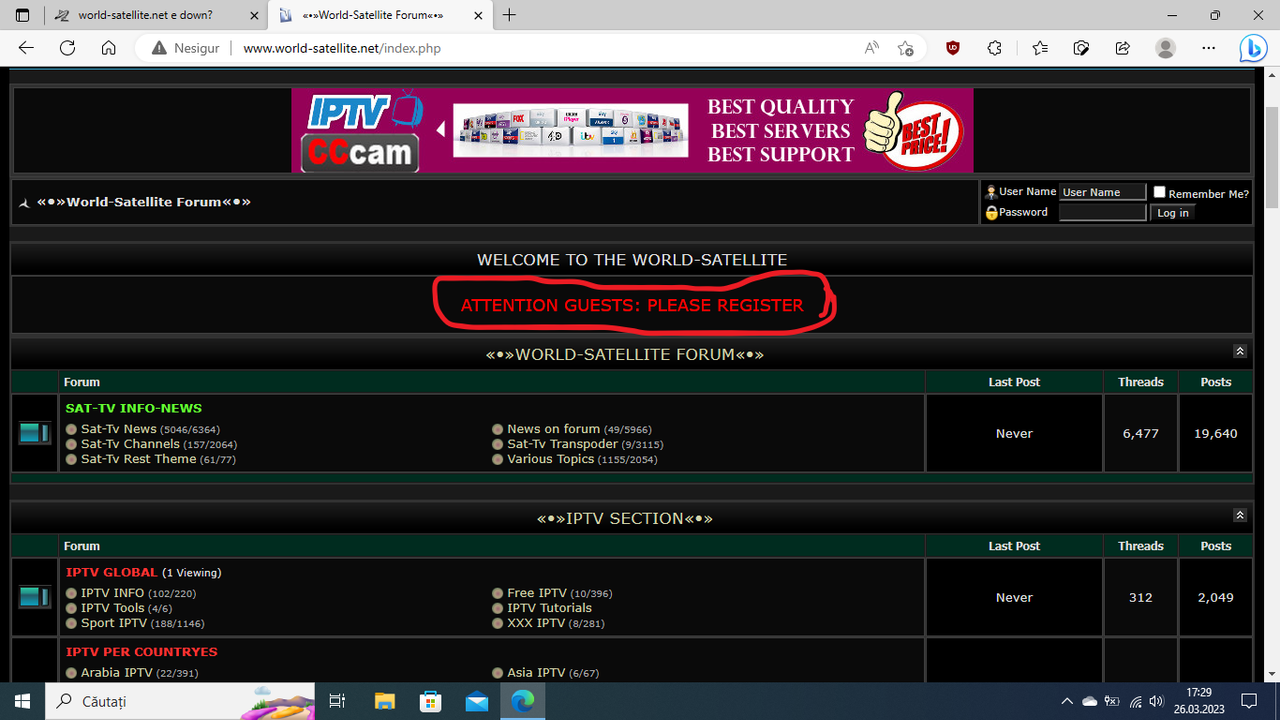This screenshot has width=1280, height=720.
Task: Open the notification center
Action: [1249, 701]
